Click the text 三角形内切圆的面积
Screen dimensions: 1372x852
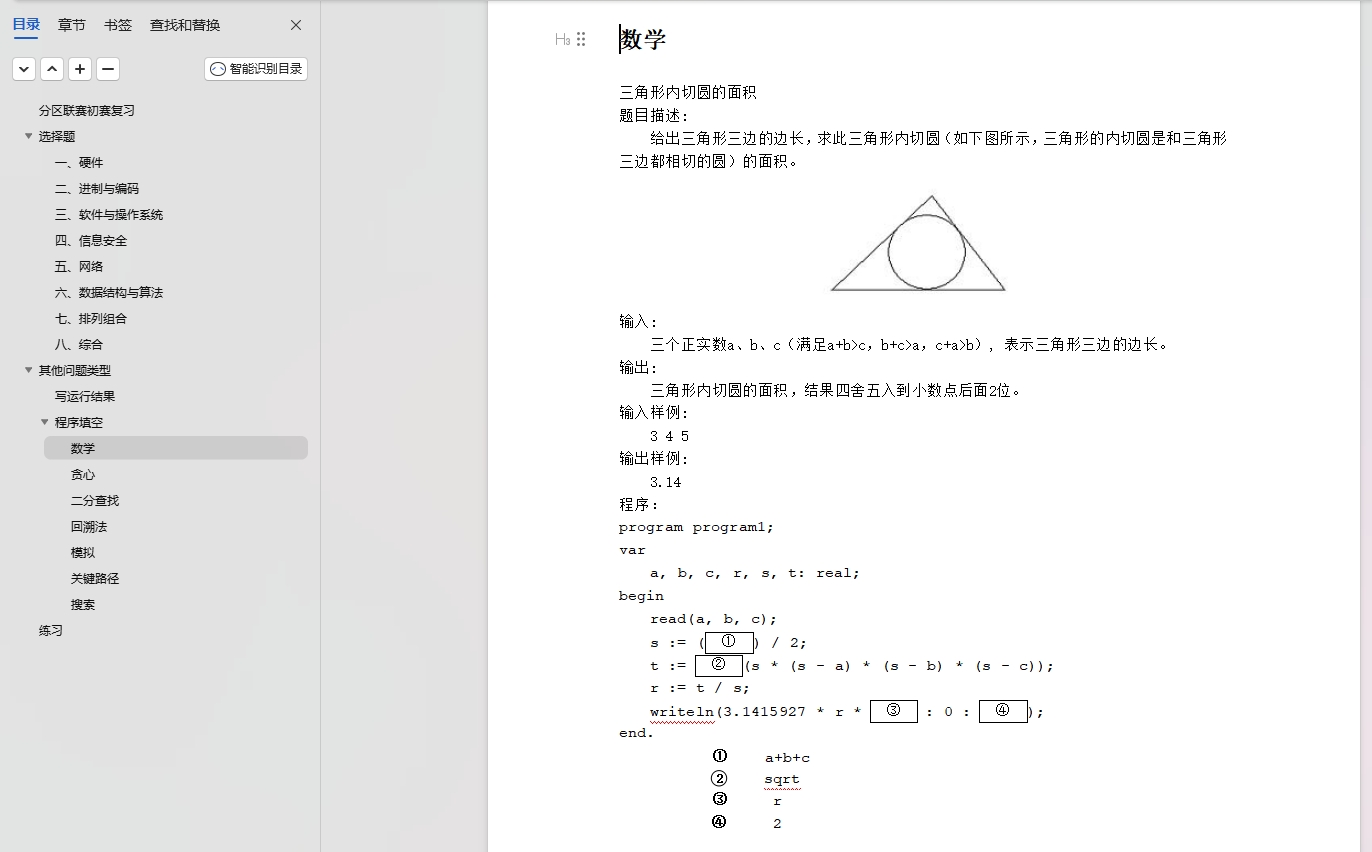688,92
